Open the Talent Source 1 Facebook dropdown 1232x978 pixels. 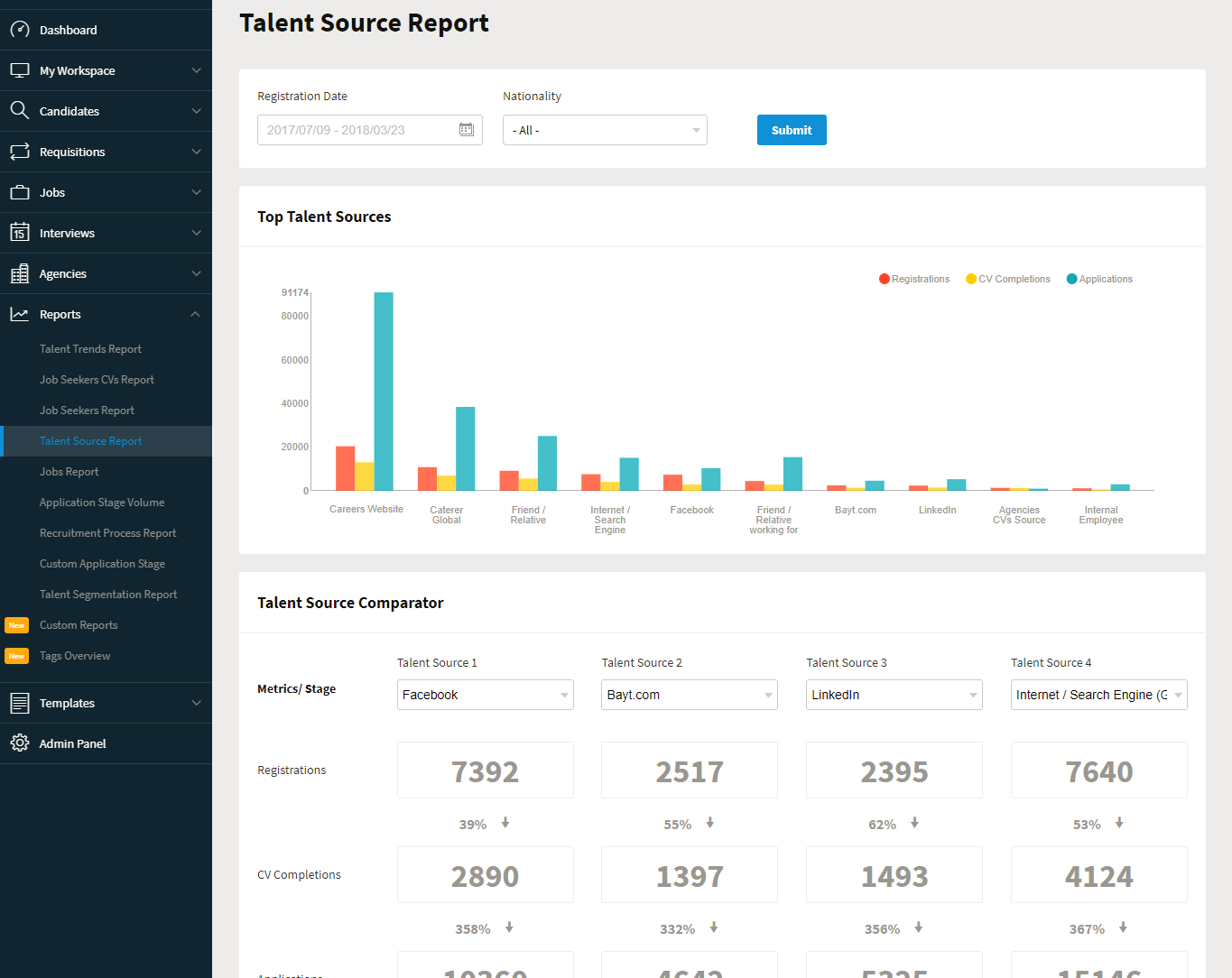485,695
